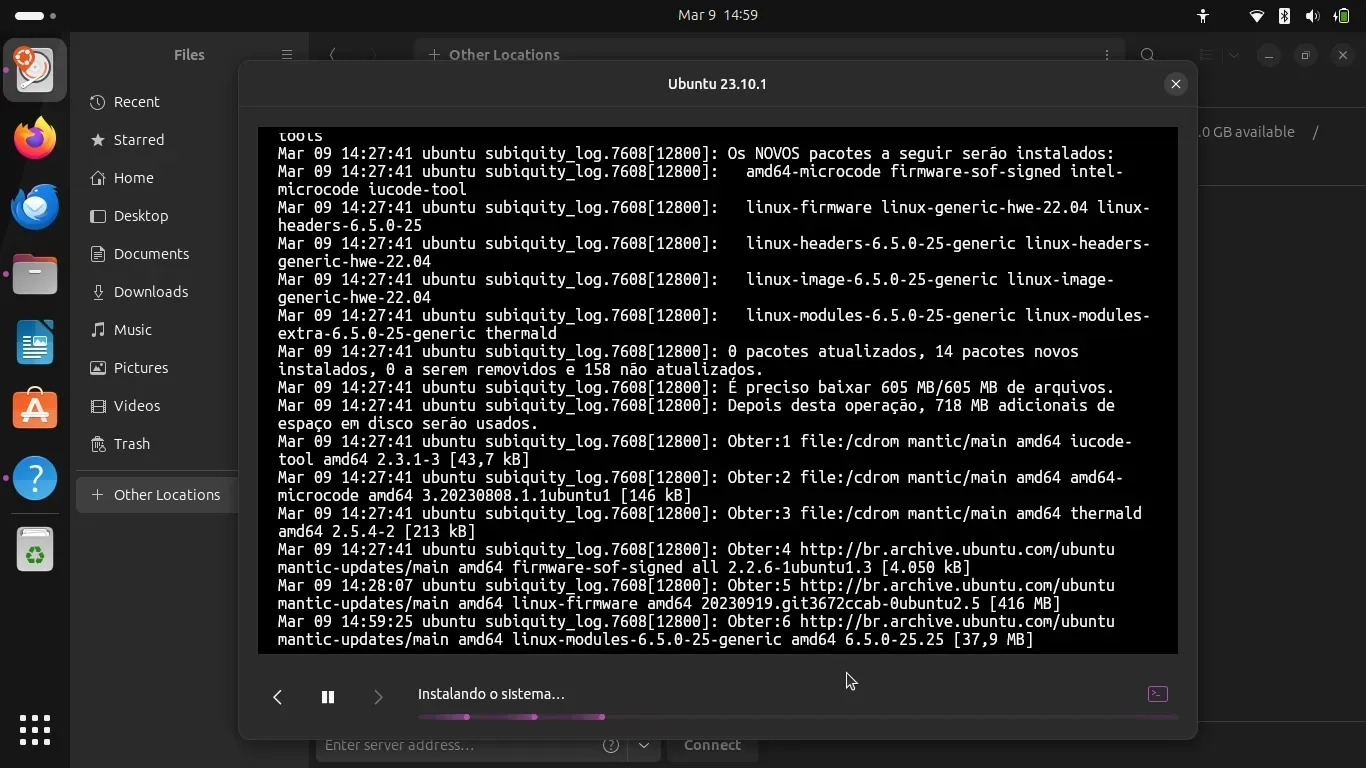Select Recent in the Files sidebar
This screenshot has height=768, width=1366.
point(136,102)
